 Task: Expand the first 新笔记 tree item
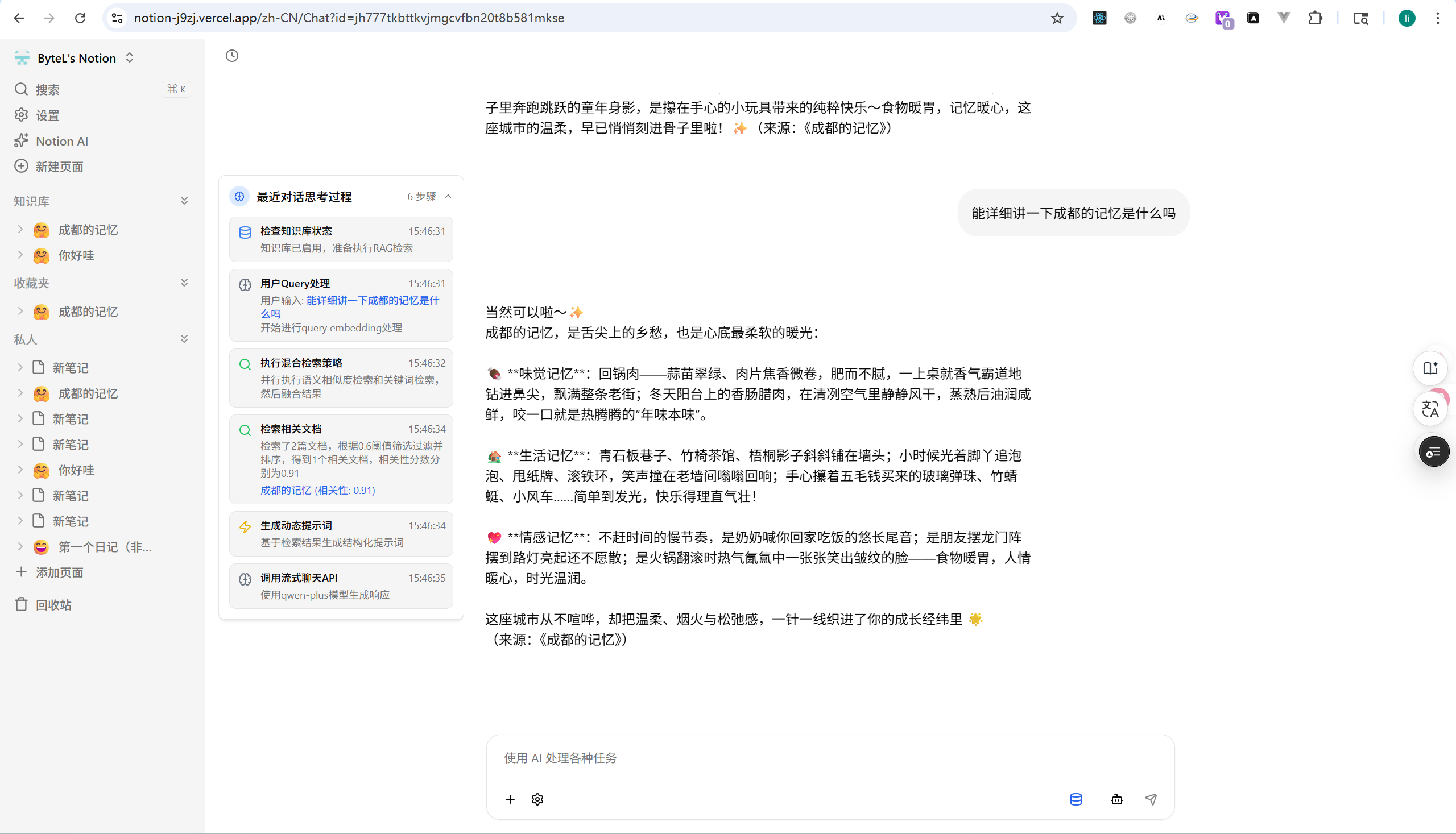coord(21,367)
